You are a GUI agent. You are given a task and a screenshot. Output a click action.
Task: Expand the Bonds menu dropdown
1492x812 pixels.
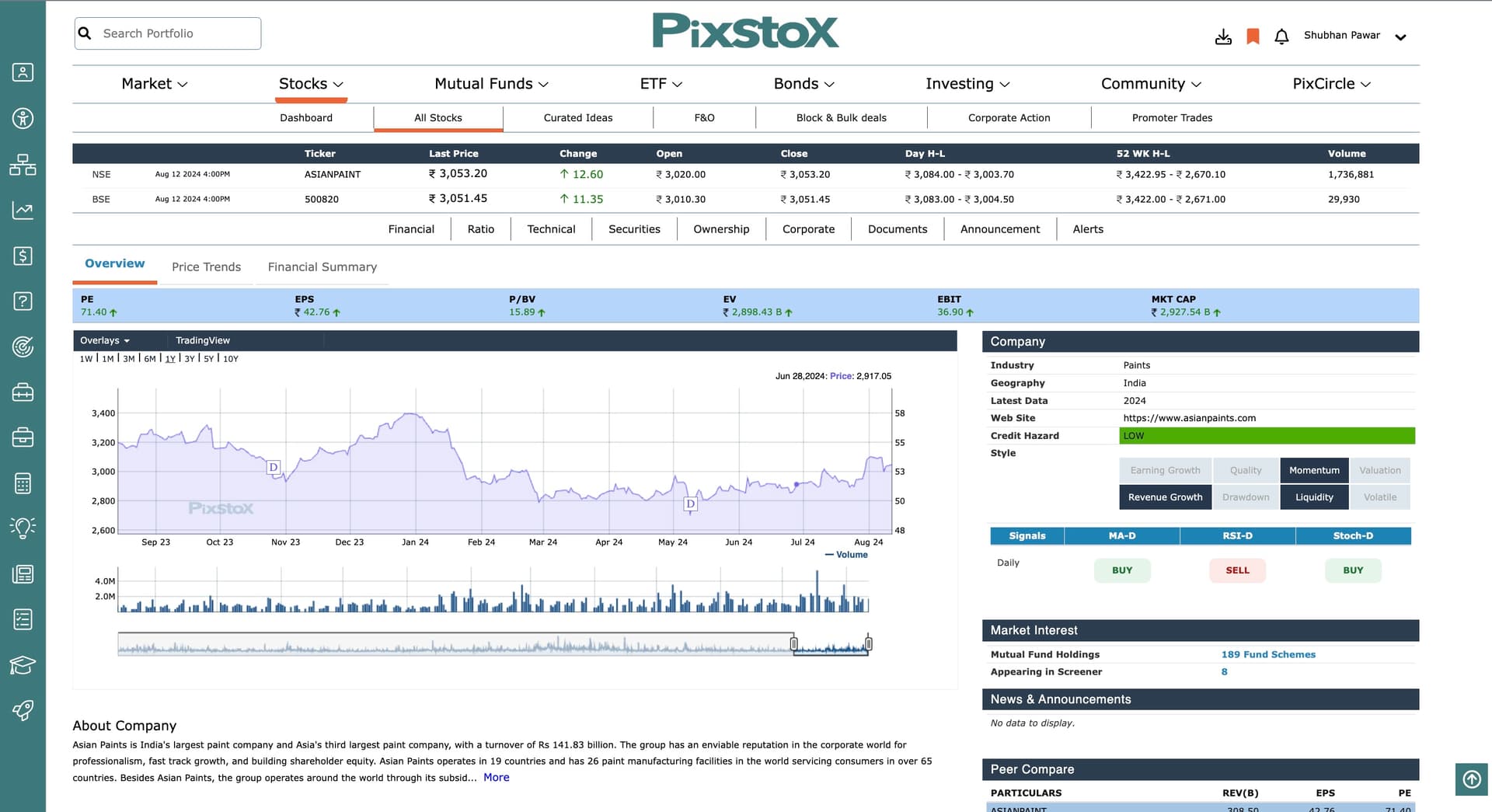804,84
